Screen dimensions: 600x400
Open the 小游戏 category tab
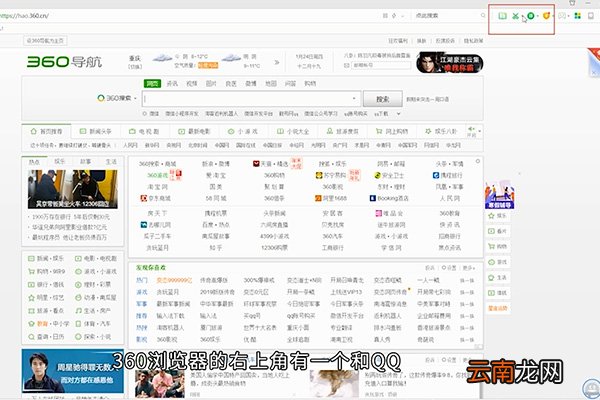pos(243,131)
